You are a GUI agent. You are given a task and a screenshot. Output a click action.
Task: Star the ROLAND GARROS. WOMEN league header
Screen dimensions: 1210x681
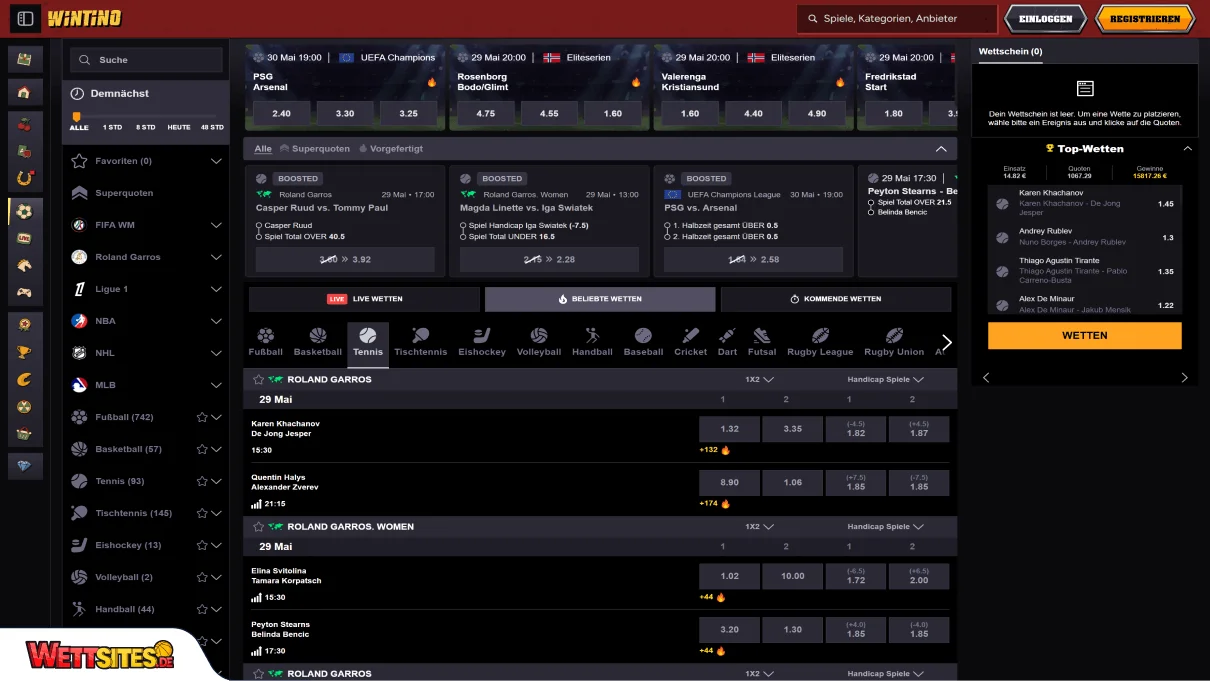pyautogui.click(x=258, y=527)
